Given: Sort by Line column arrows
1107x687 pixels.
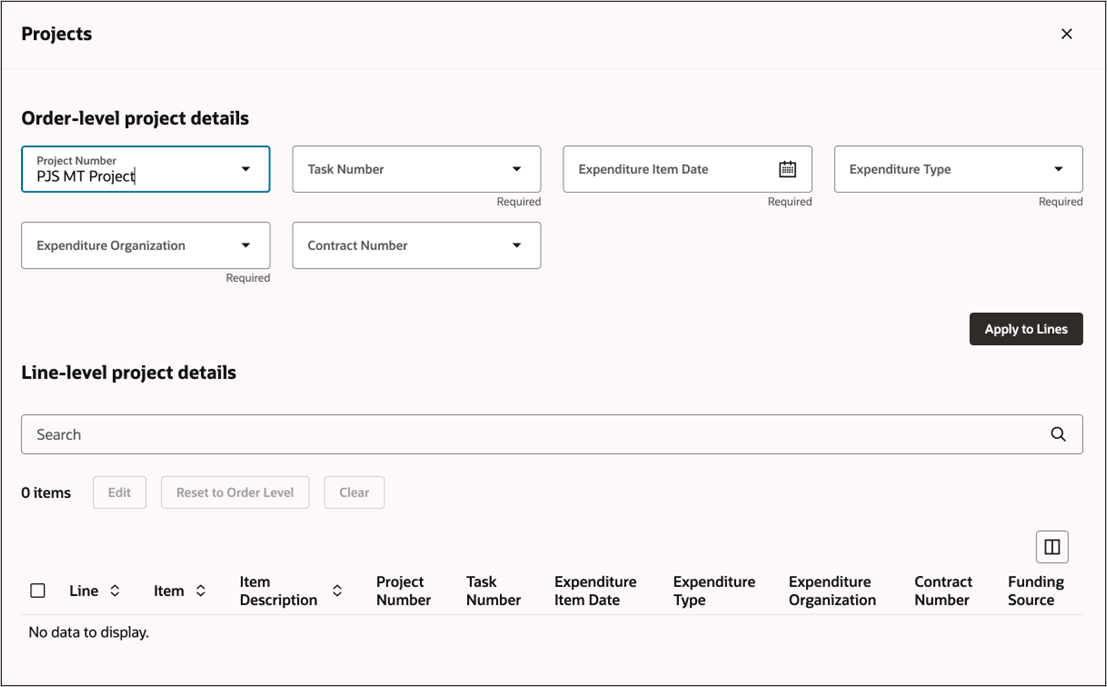Looking at the screenshot, I should (114, 591).
